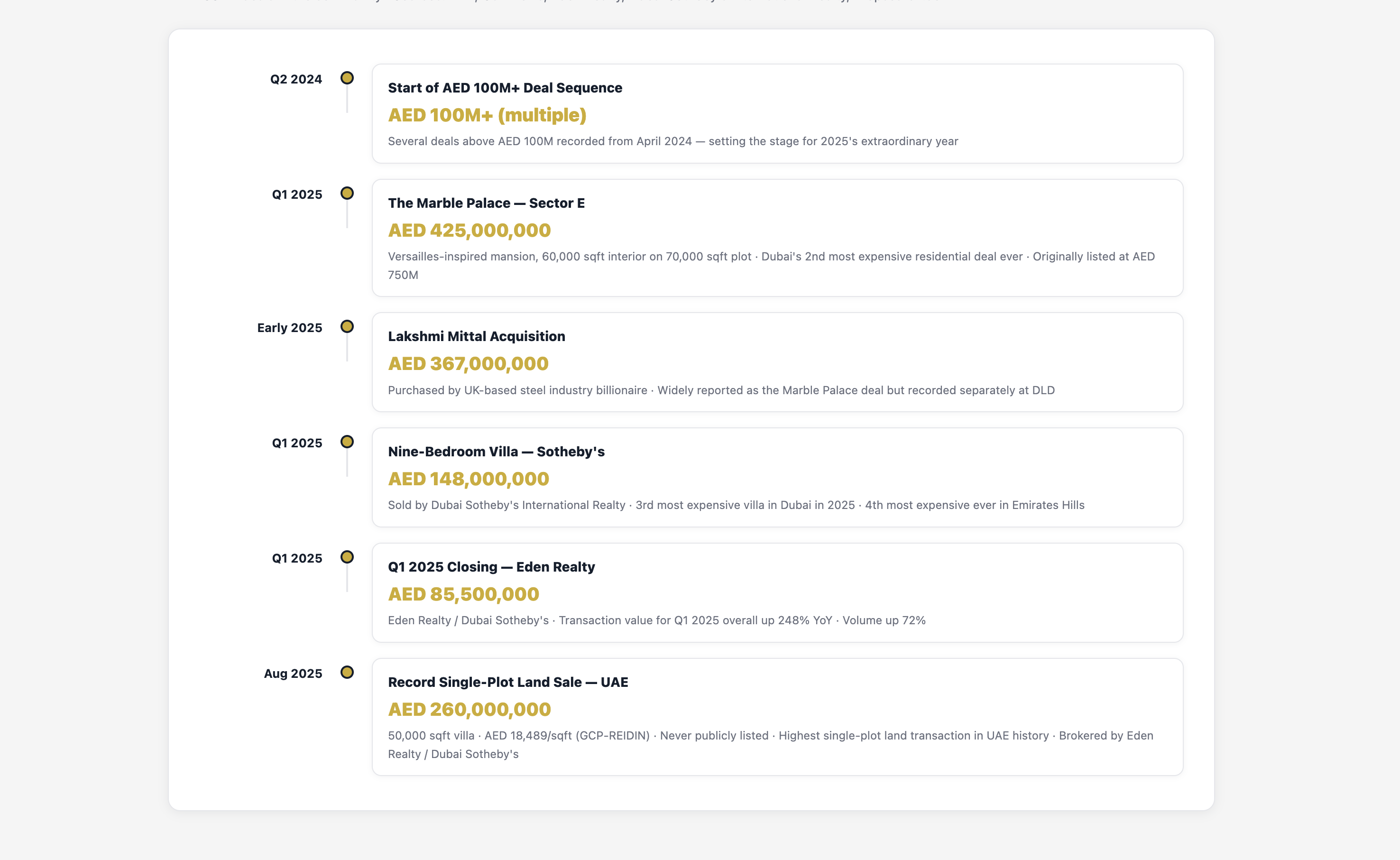The width and height of the screenshot is (1400, 860).
Task: Click the Aug 2025 date label
Action: (293, 674)
